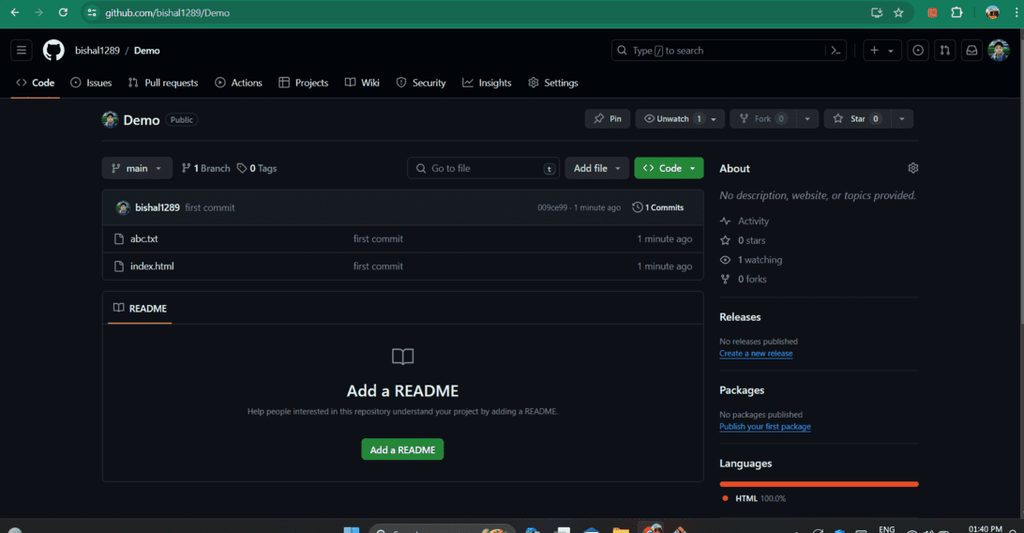This screenshot has height=533, width=1024.
Task: Click the browser address bar URL
Action: [167, 12]
